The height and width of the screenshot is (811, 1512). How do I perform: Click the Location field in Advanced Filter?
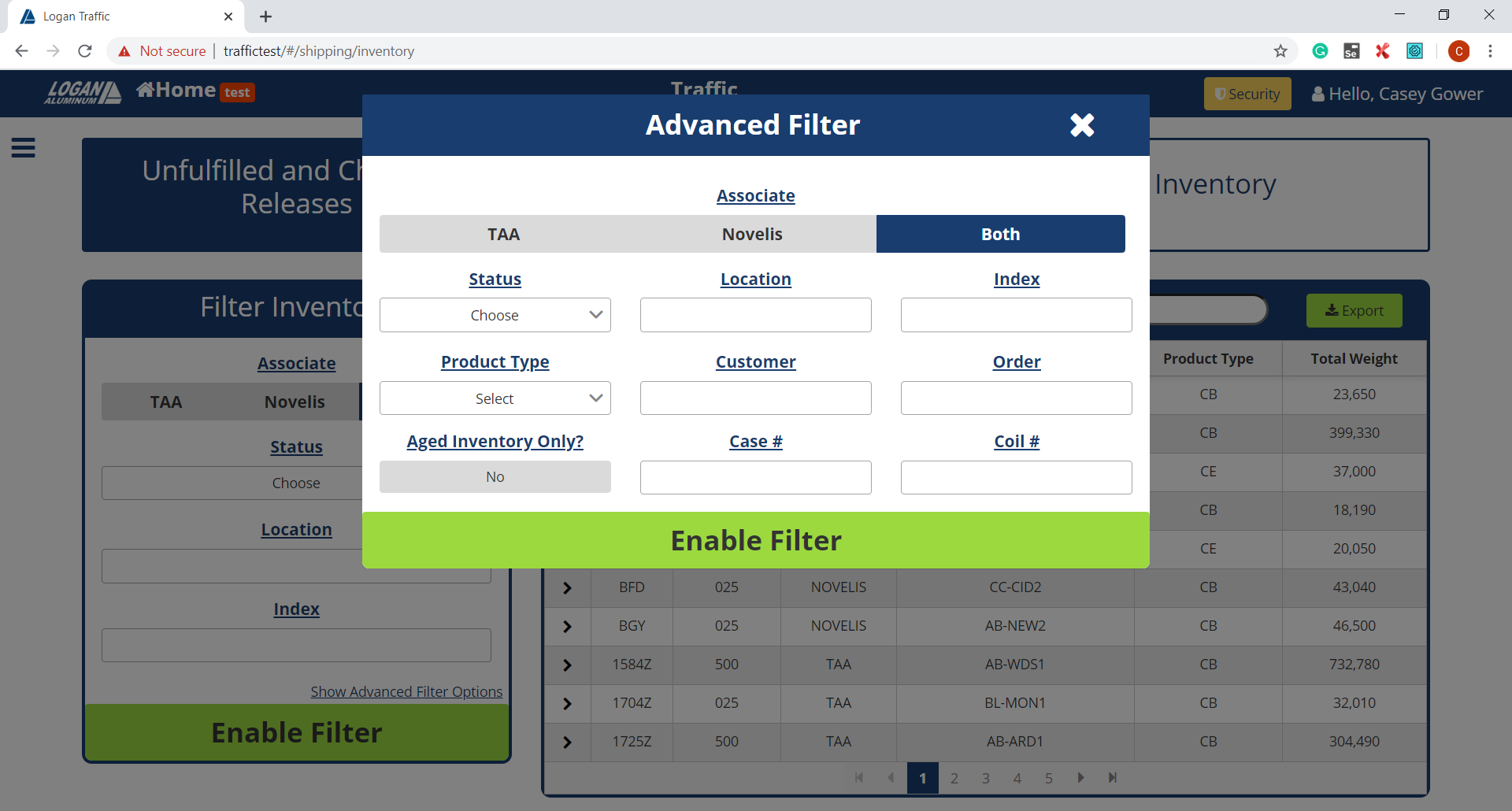pyautogui.click(x=756, y=315)
